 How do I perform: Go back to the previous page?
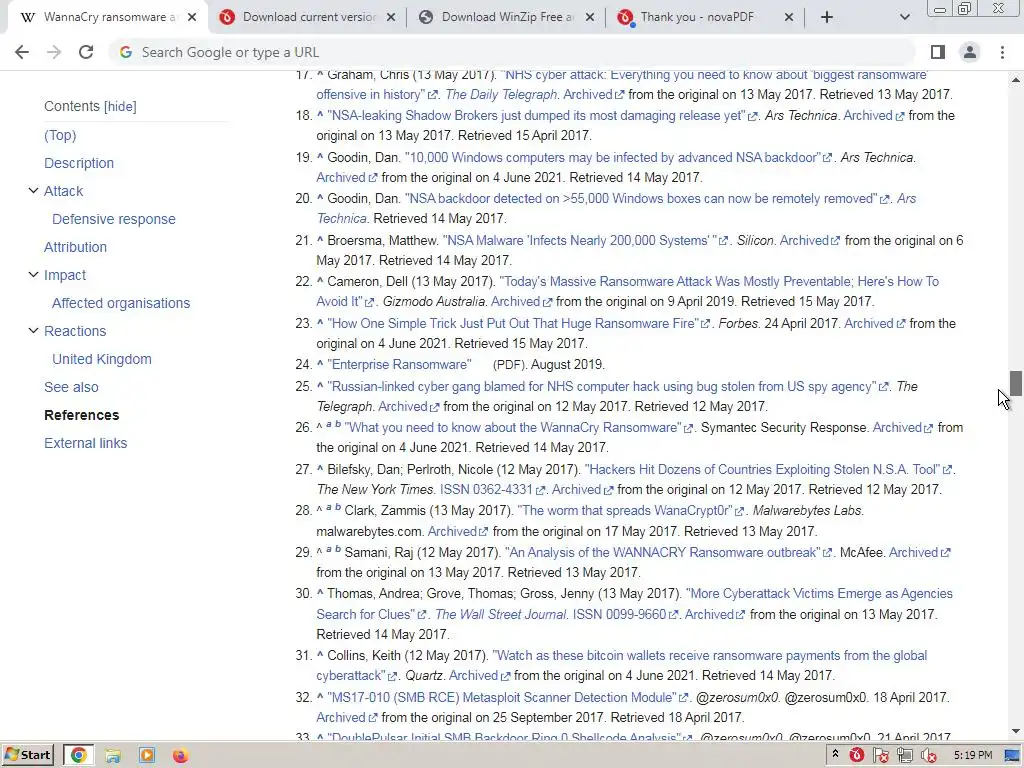coord(22,52)
